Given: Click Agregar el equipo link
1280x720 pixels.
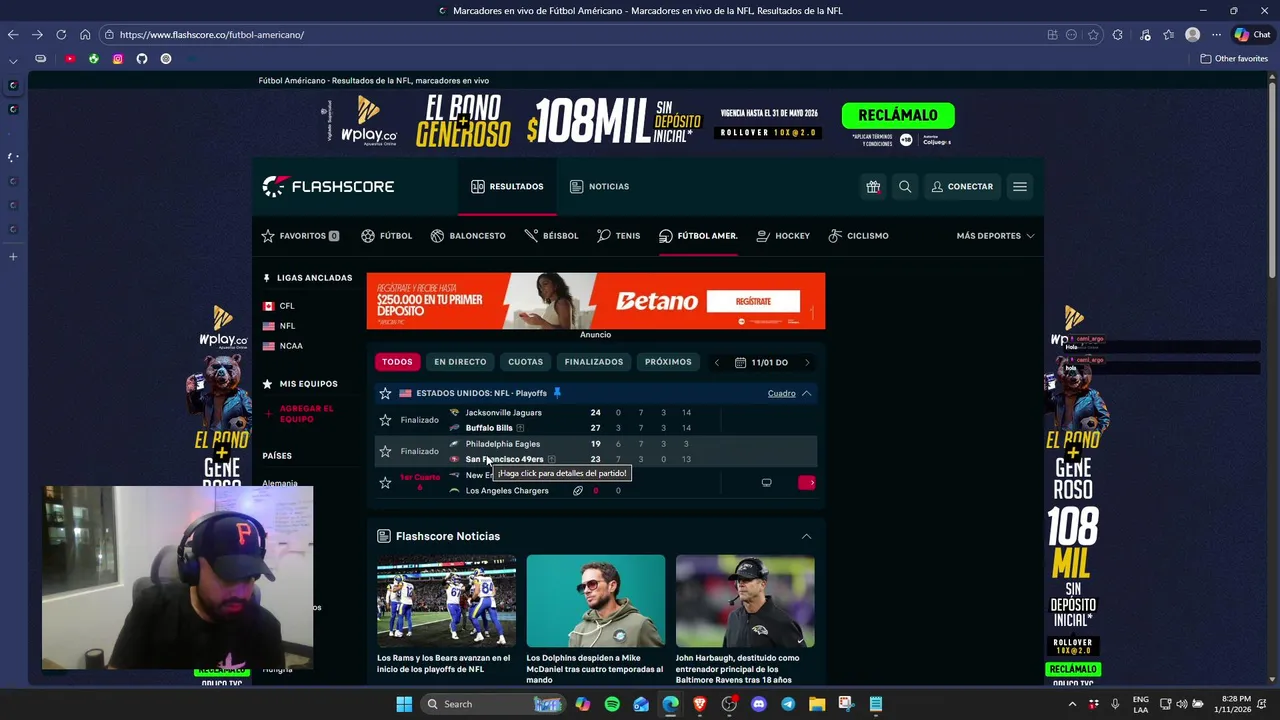Looking at the screenshot, I should [307, 414].
